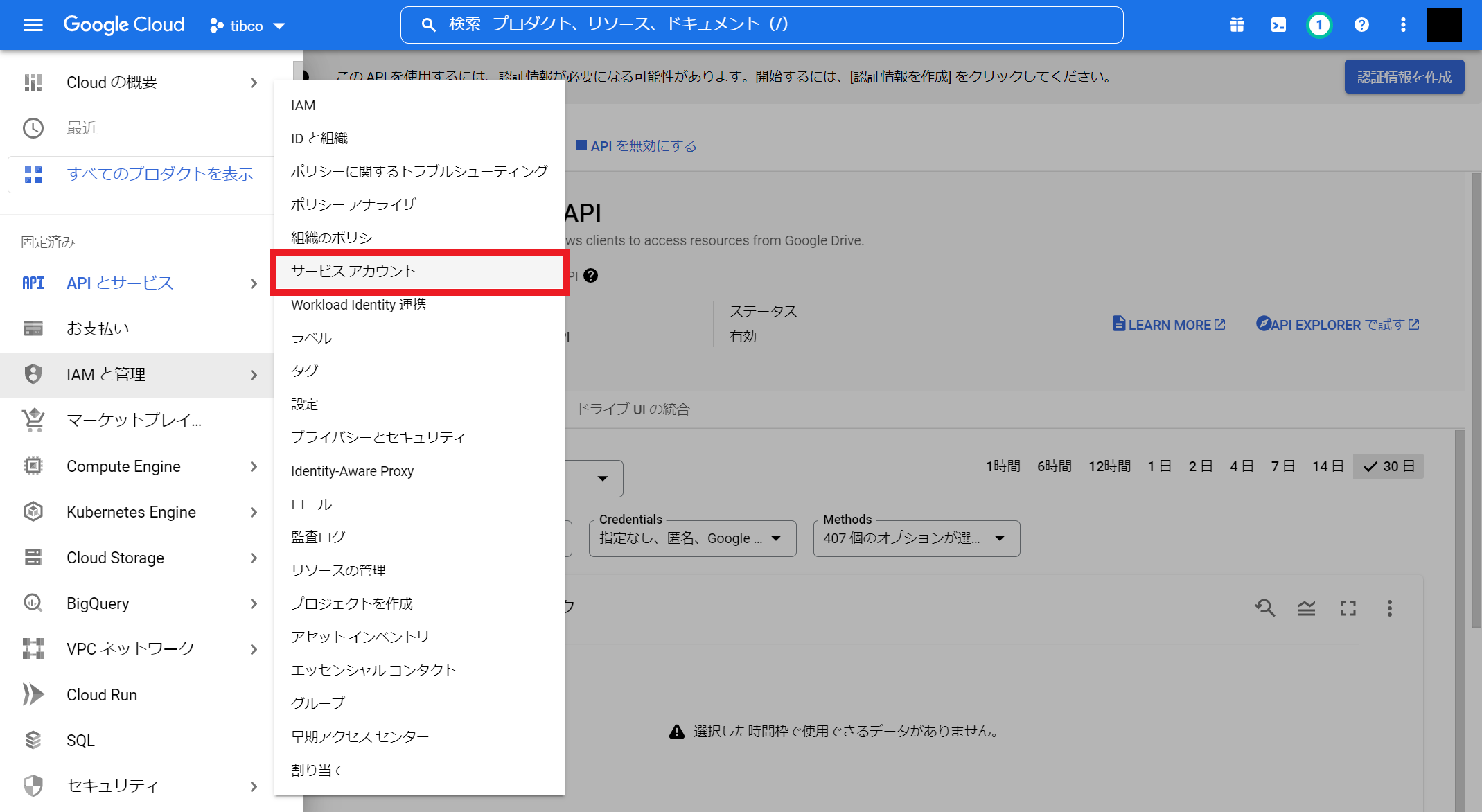Select ロール submenu item
Viewport: 1482px width, 812px height.
(x=419, y=504)
